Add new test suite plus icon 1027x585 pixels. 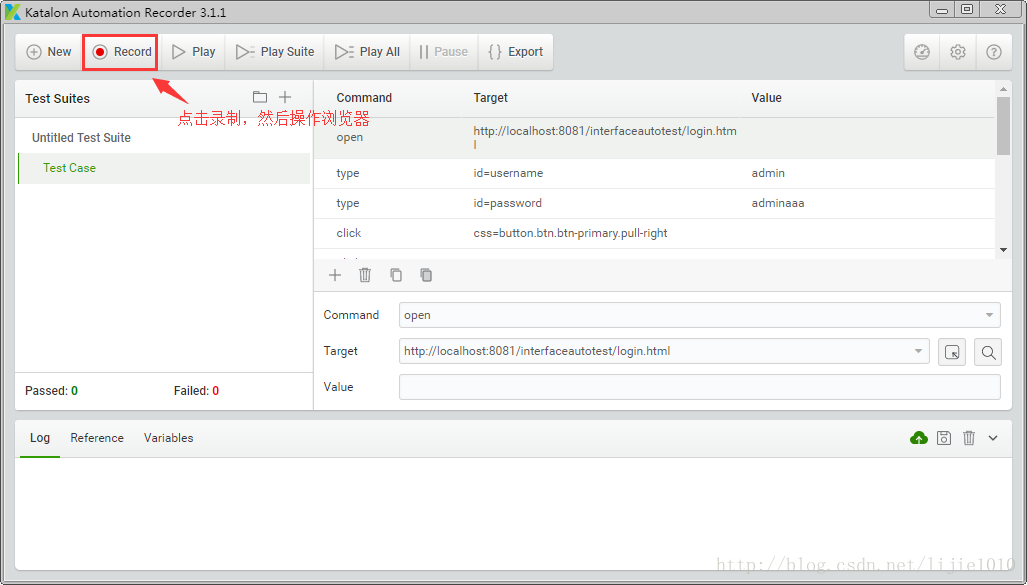[x=285, y=97]
